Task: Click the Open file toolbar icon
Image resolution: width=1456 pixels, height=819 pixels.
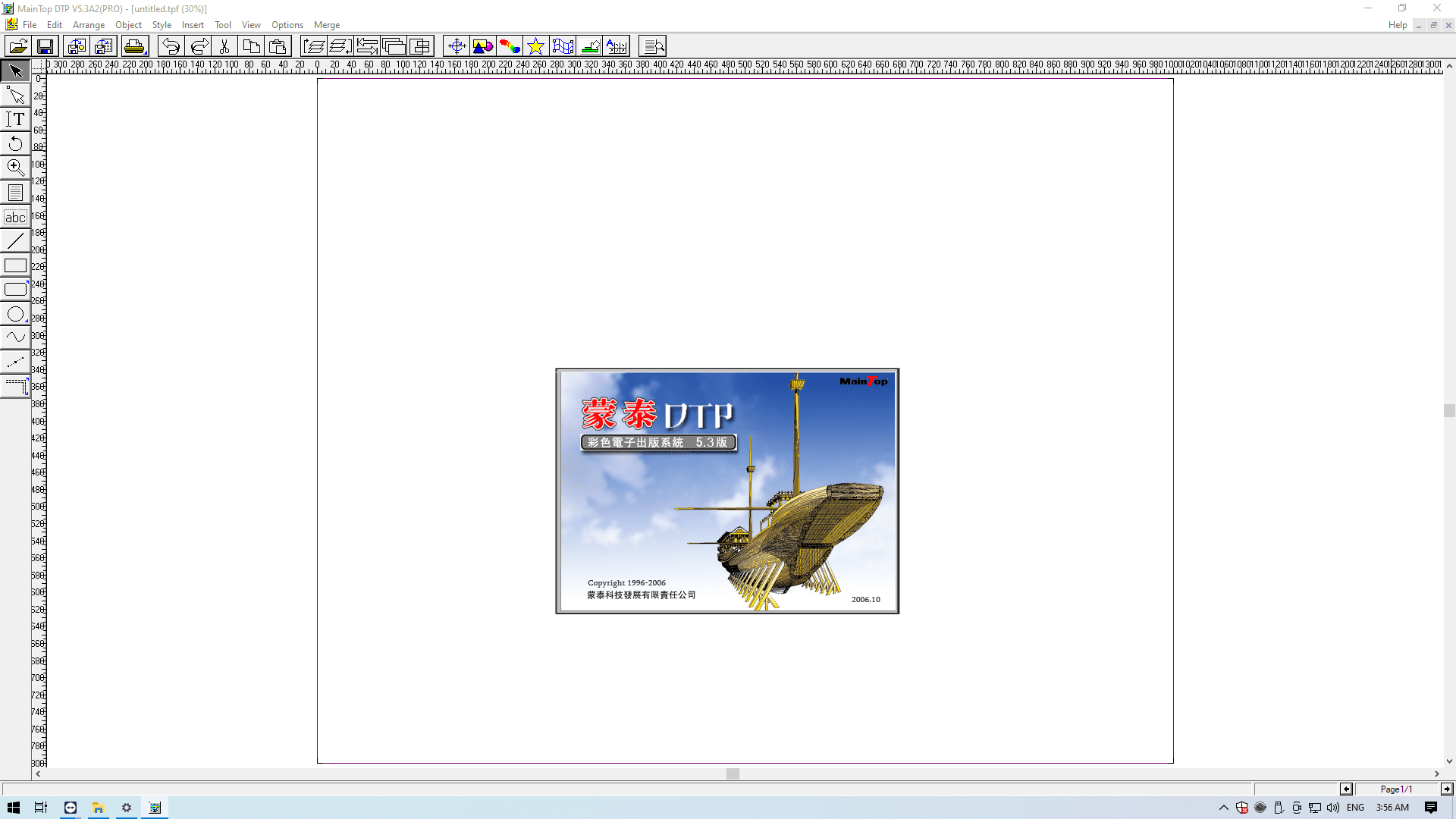Action: [x=18, y=46]
